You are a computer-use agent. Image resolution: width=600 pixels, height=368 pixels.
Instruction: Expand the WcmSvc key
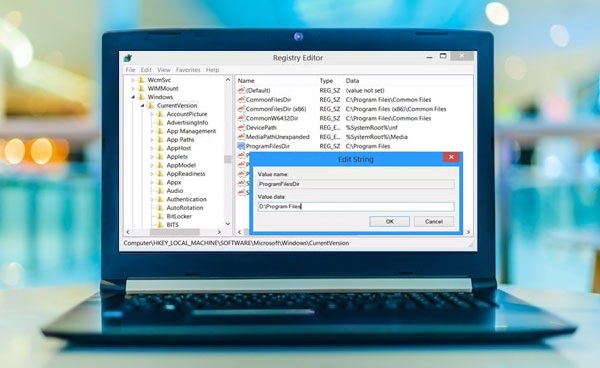tap(133, 80)
